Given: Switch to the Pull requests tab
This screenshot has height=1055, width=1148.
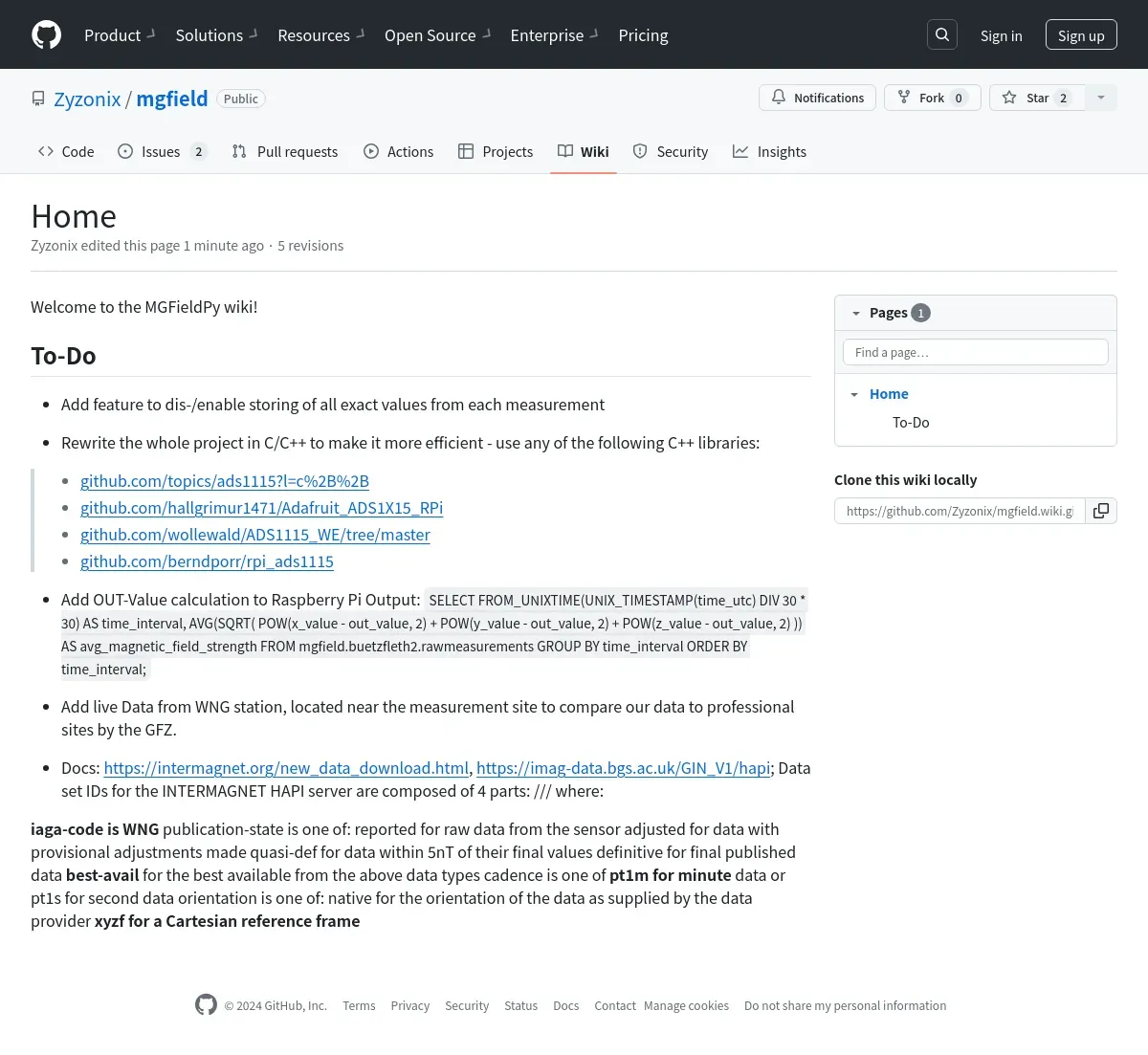Looking at the screenshot, I should 285,151.
